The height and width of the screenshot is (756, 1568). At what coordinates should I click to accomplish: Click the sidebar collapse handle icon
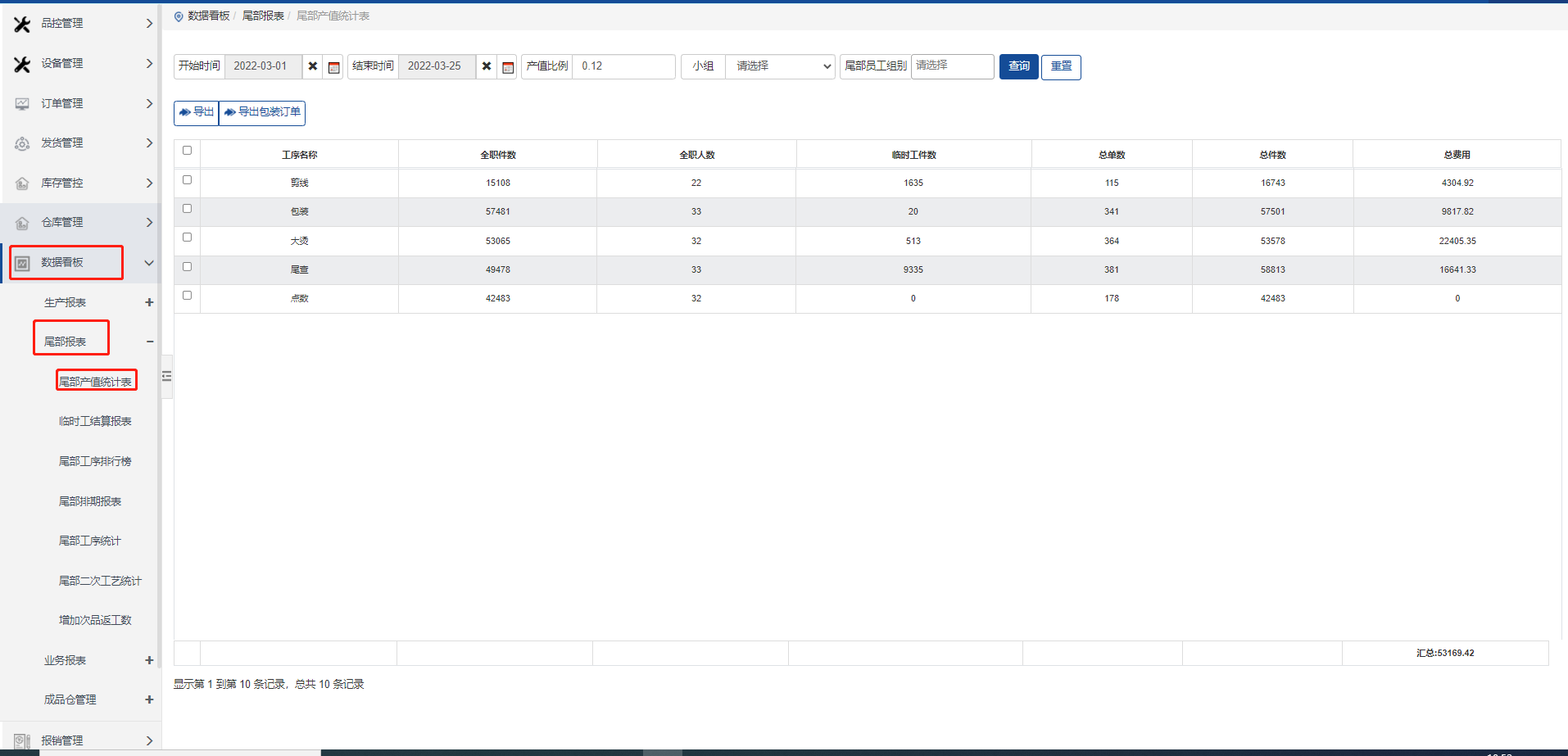[167, 376]
